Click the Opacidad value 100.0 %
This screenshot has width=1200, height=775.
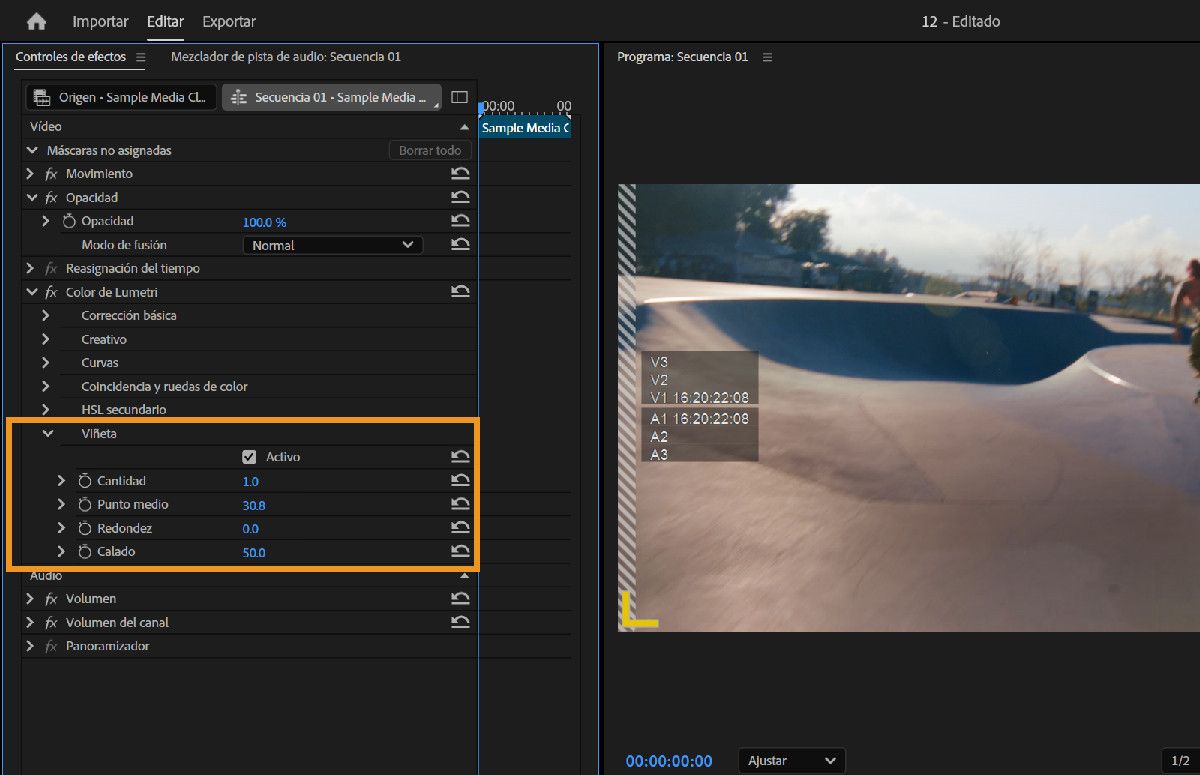[x=265, y=221]
